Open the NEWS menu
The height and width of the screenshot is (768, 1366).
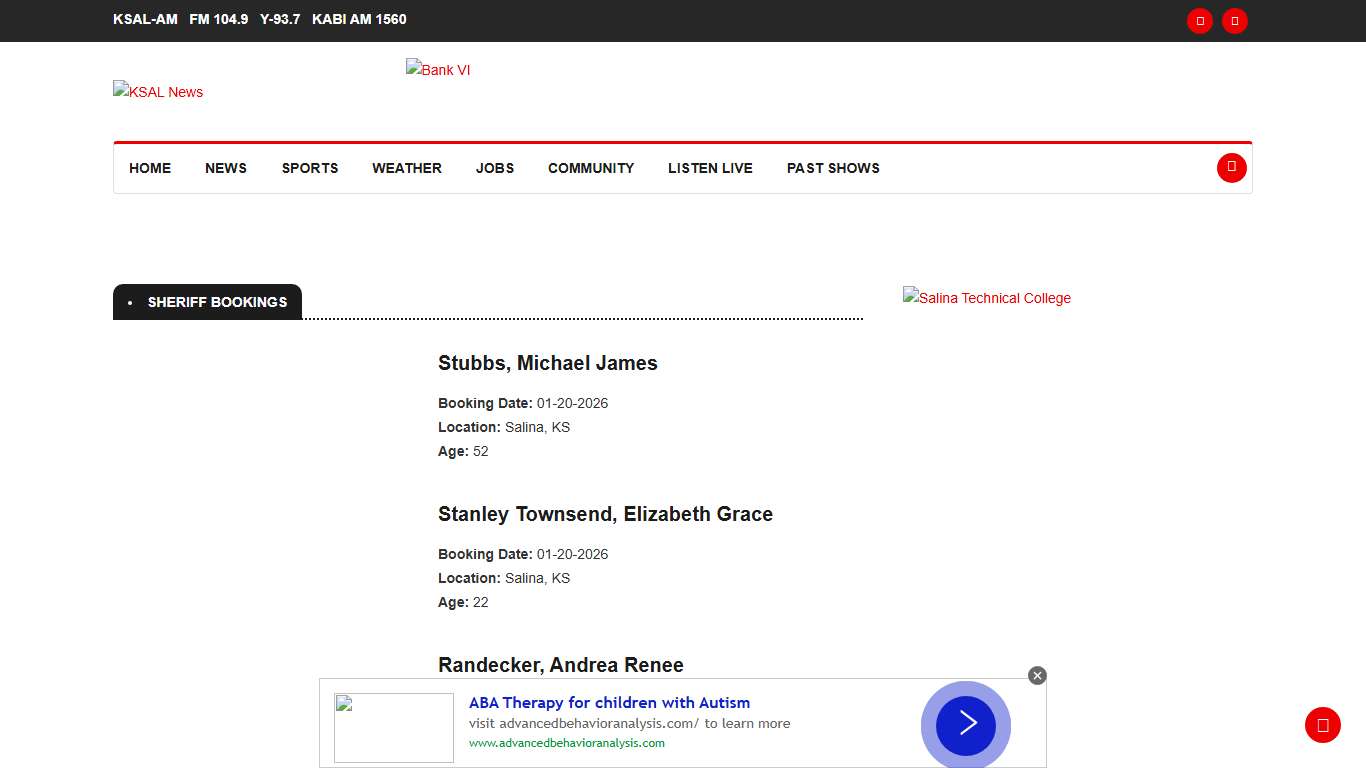[x=226, y=168]
